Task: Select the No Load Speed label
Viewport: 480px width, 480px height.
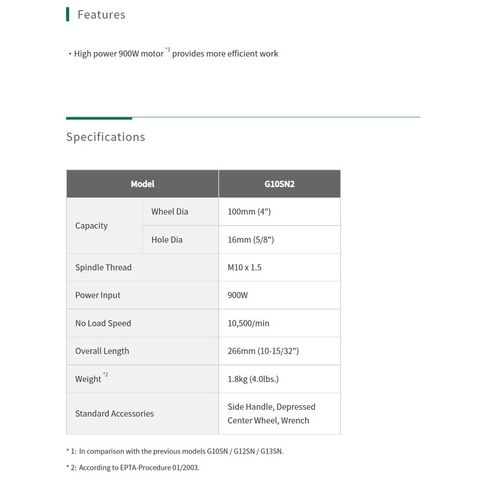Action: [x=103, y=323]
